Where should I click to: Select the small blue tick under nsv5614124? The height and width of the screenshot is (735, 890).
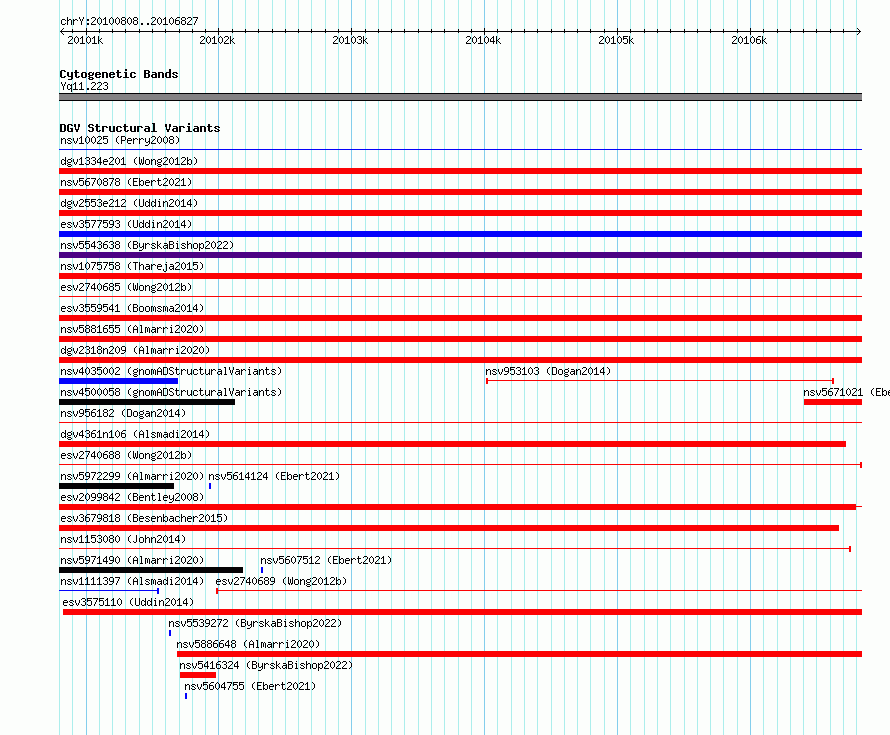(x=210, y=486)
